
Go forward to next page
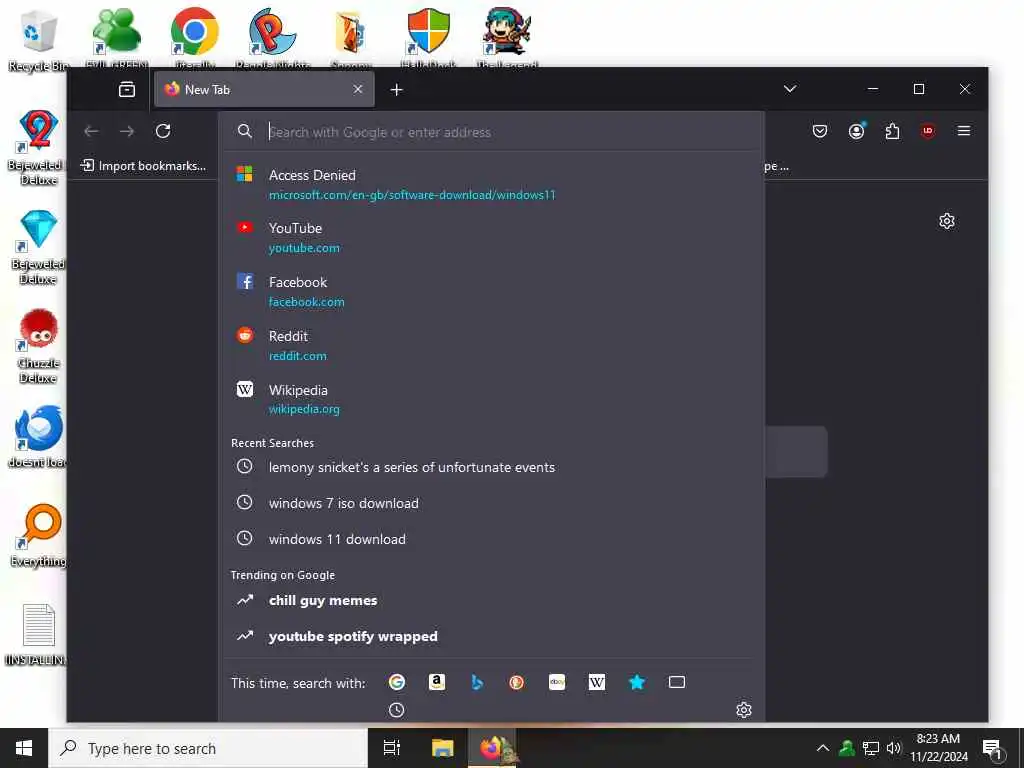(x=127, y=131)
